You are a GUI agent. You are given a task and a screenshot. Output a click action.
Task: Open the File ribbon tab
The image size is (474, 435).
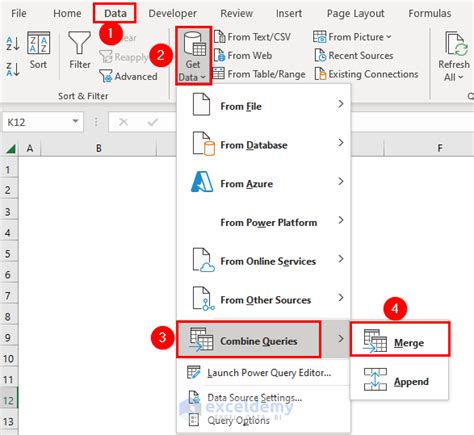tap(18, 13)
